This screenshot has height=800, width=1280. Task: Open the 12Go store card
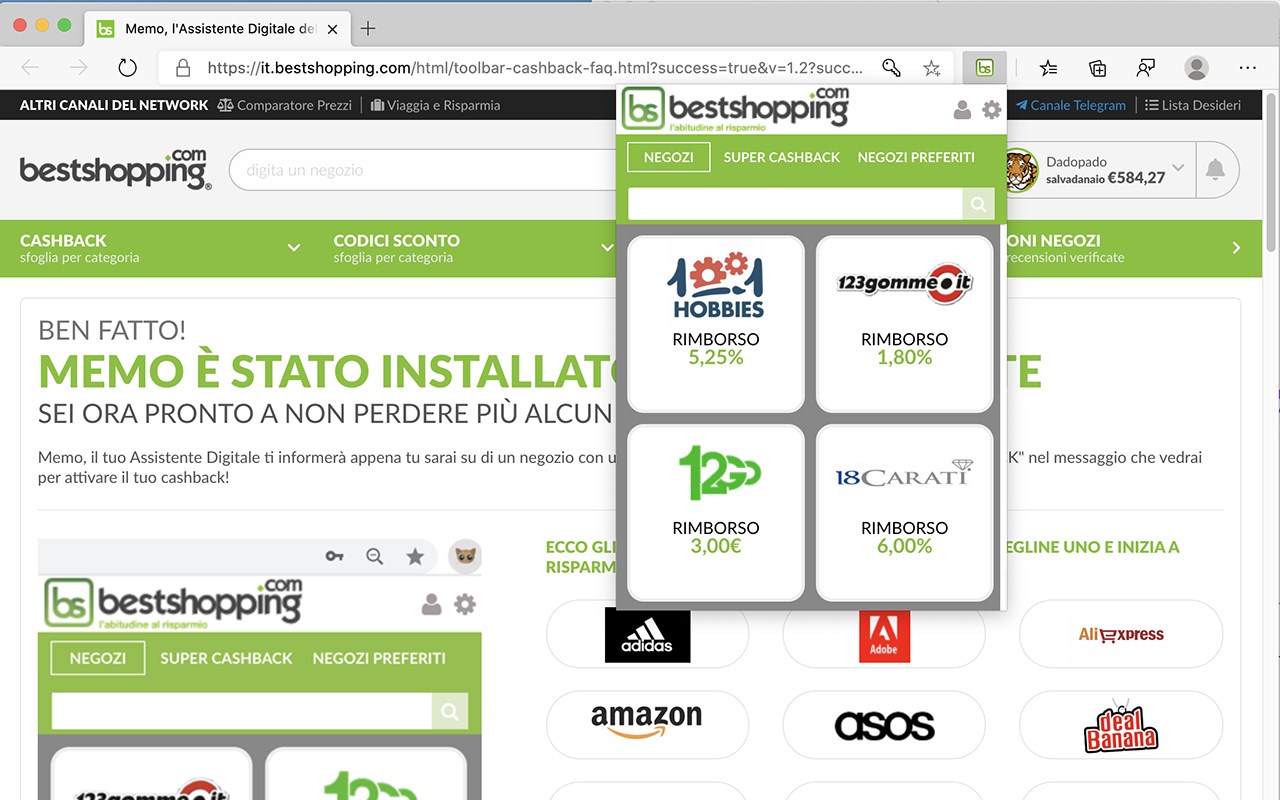coord(716,513)
